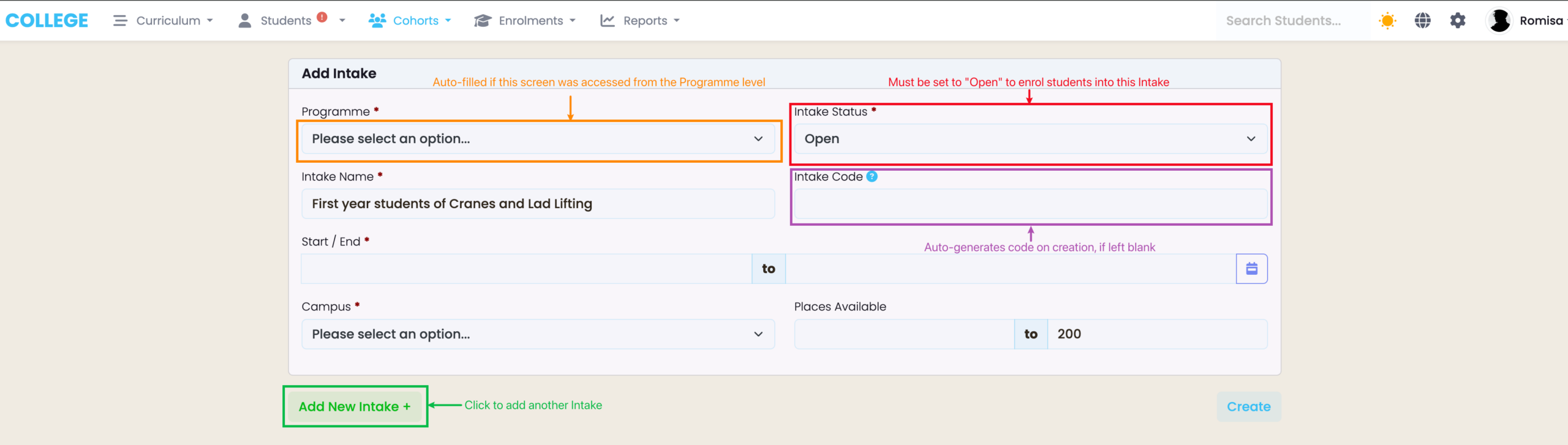The width and height of the screenshot is (1568, 445).
Task: Open the Intake Status dropdown
Action: tap(1030, 139)
